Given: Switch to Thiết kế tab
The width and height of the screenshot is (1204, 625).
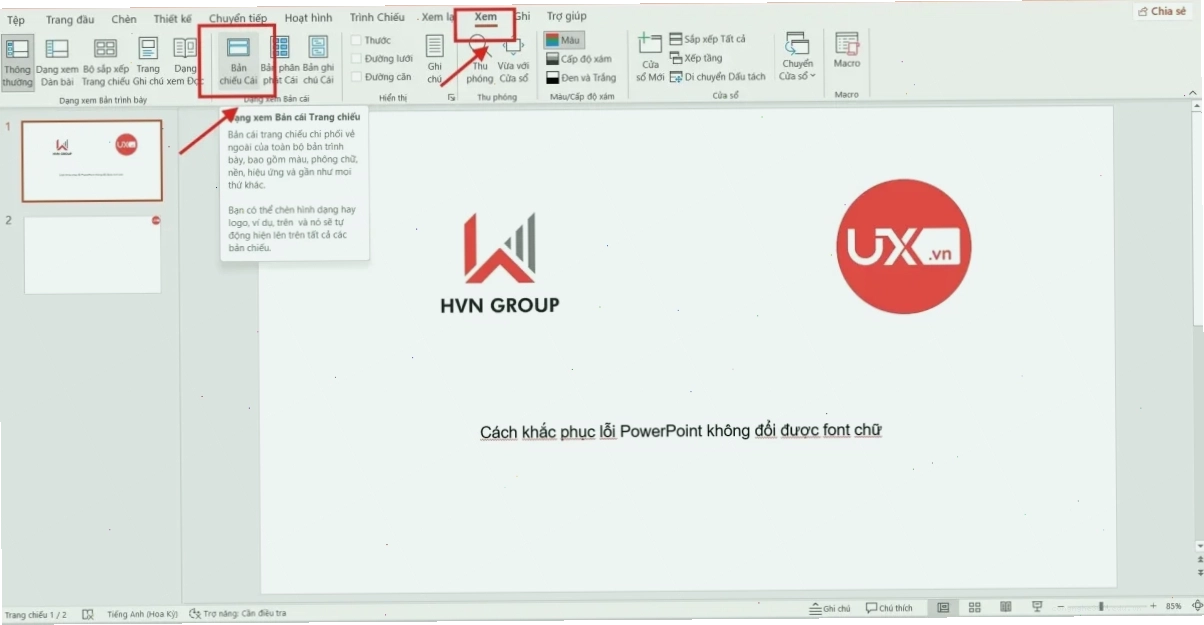Looking at the screenshot, I should [172, 18].
